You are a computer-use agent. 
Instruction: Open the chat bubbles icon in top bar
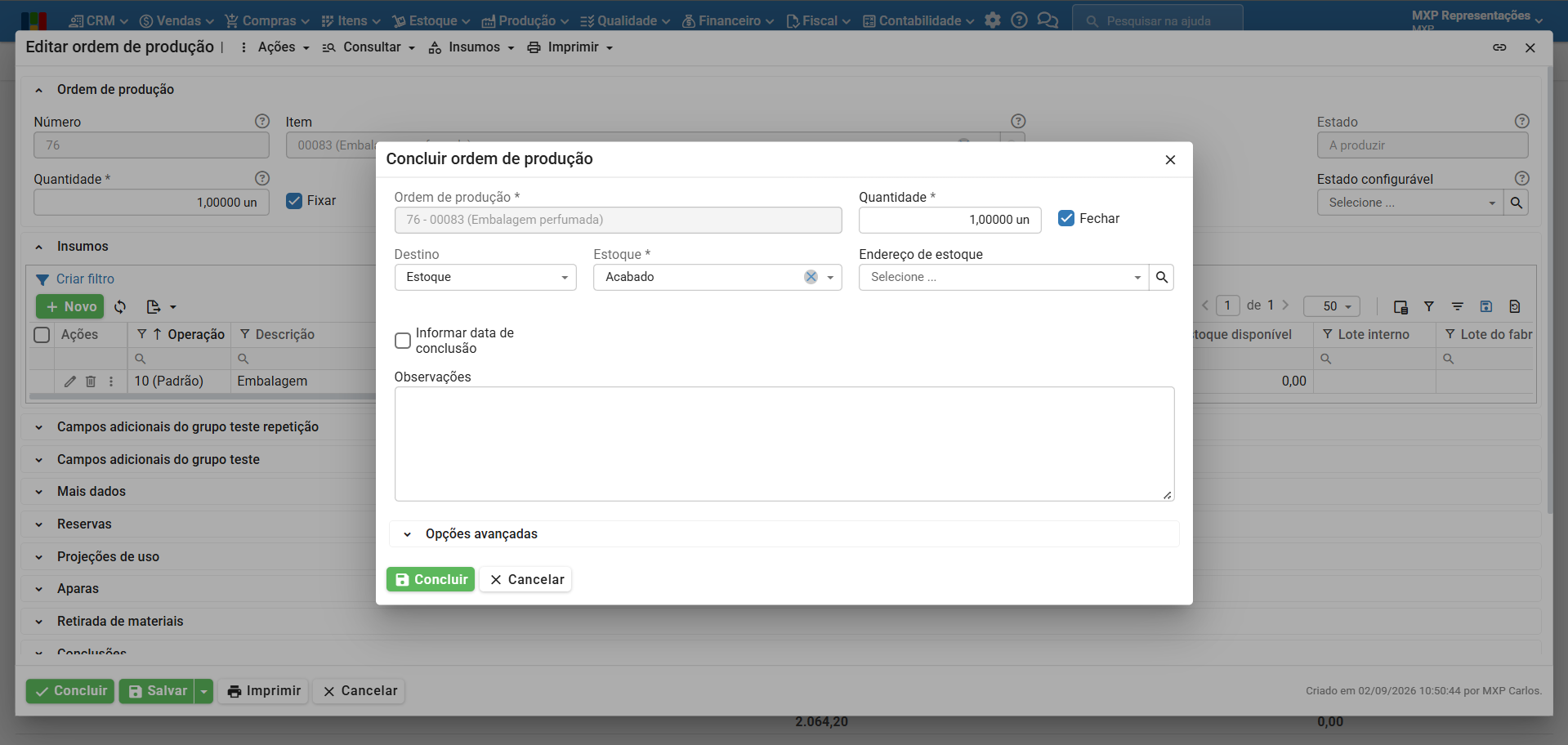pyautogui.click(x=1047, y=20)
